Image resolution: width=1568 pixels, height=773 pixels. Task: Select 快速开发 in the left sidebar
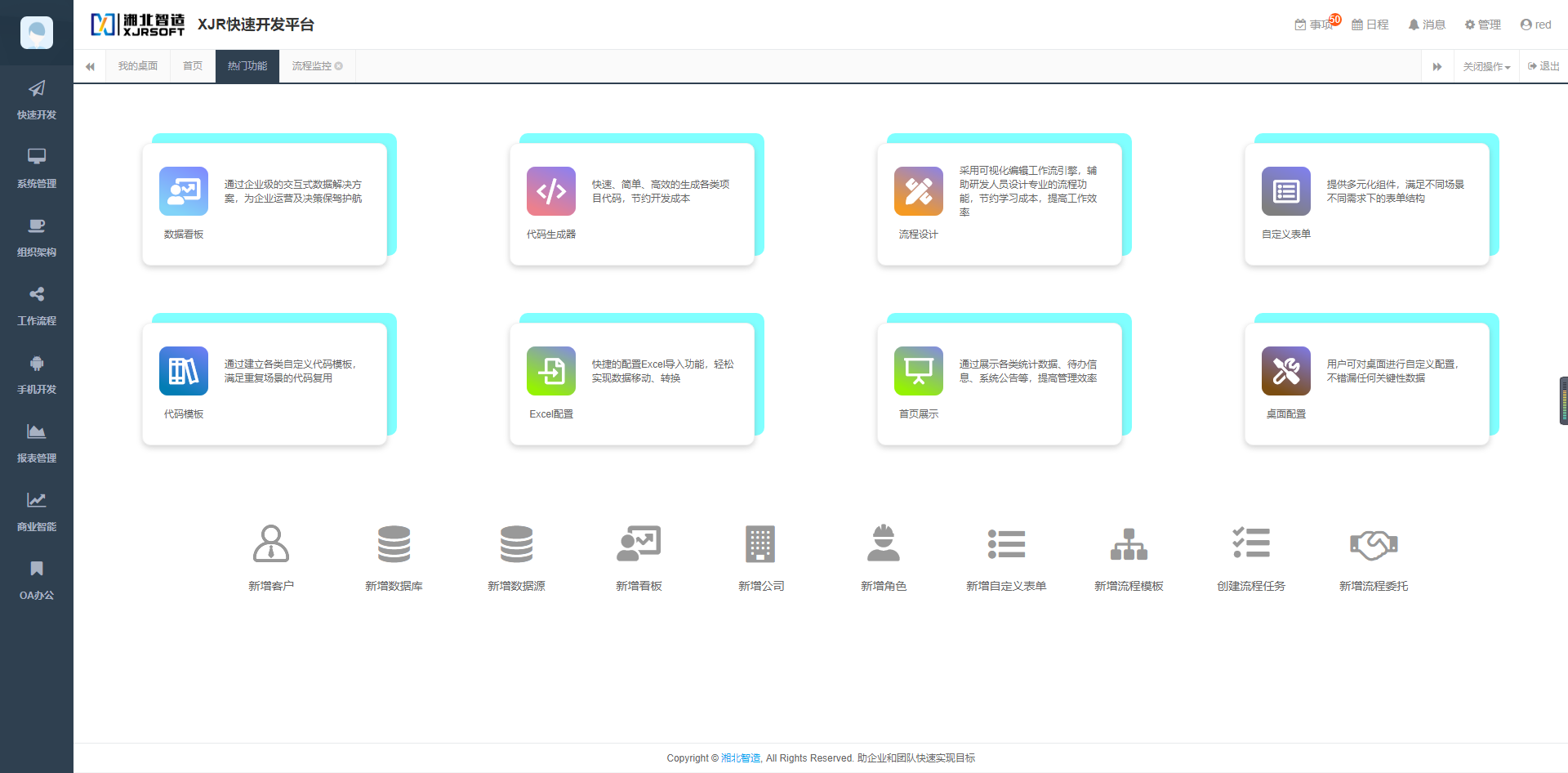tap(36, 100)
